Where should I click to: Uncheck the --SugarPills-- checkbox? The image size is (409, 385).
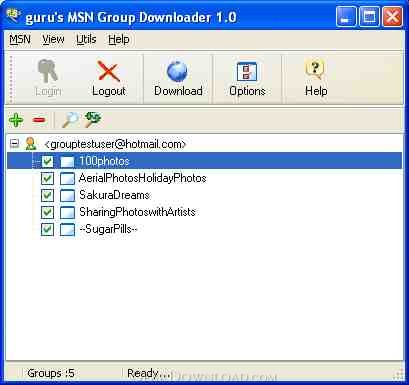coord(47,229)
